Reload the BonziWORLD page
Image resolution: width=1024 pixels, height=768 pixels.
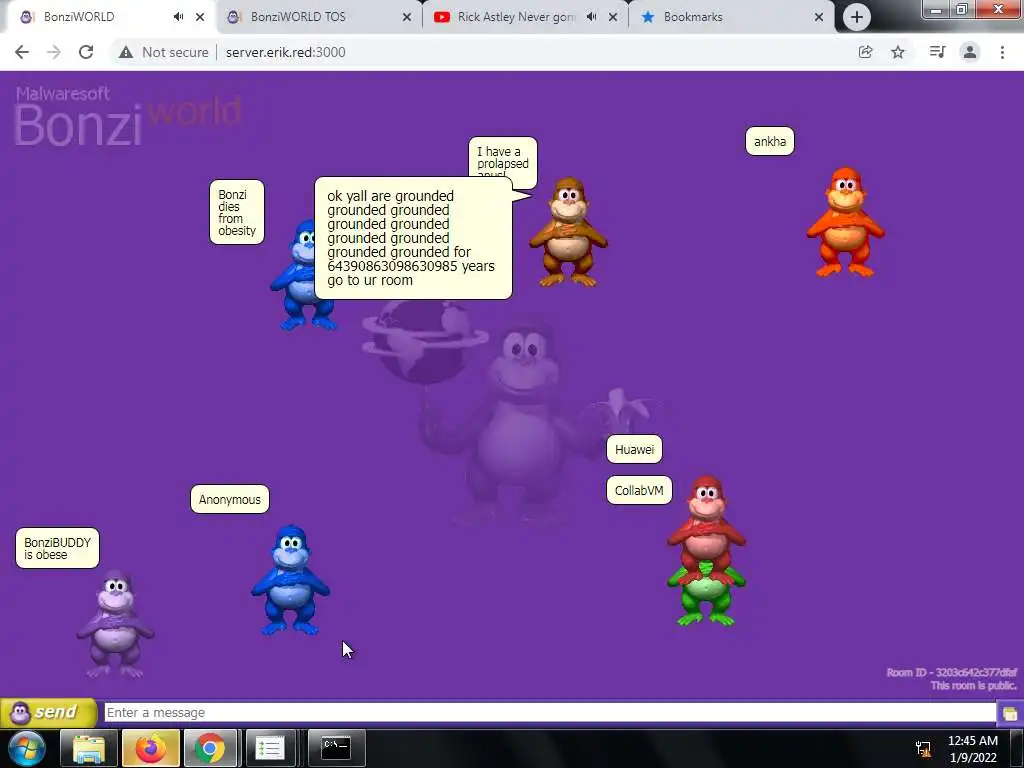click(x=86, y=52)
